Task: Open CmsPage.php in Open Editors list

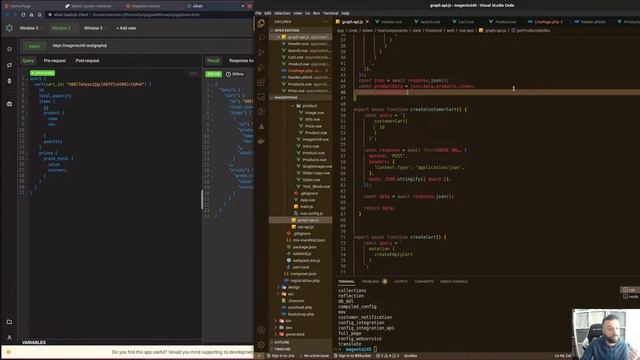Action: tap(300, 71)
